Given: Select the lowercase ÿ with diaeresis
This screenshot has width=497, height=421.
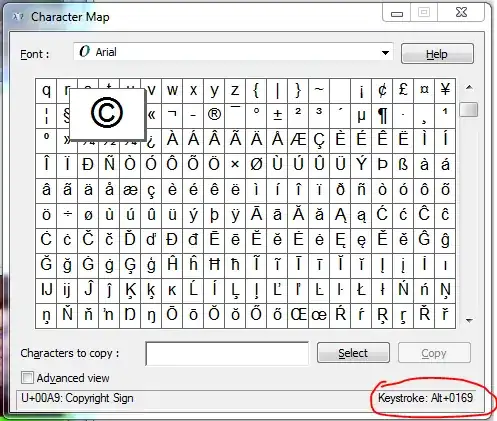Looking at the screenshot, I should pos(235,215).
